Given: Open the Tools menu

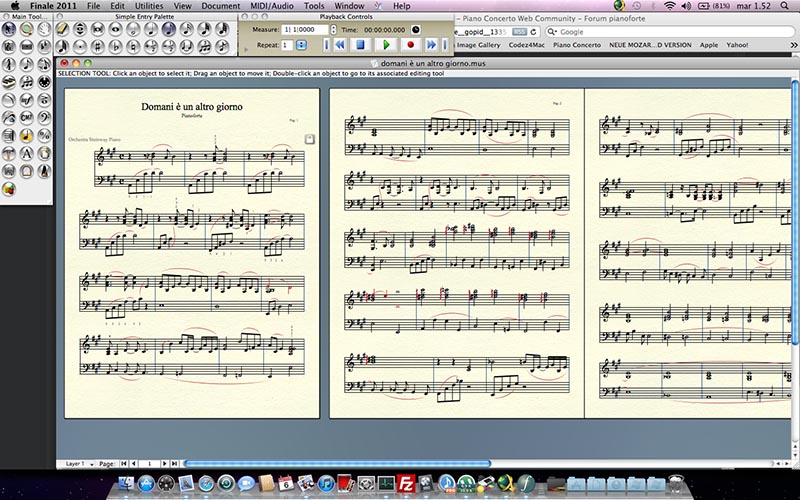Looking at the screenshot, I should click(314, 6).
